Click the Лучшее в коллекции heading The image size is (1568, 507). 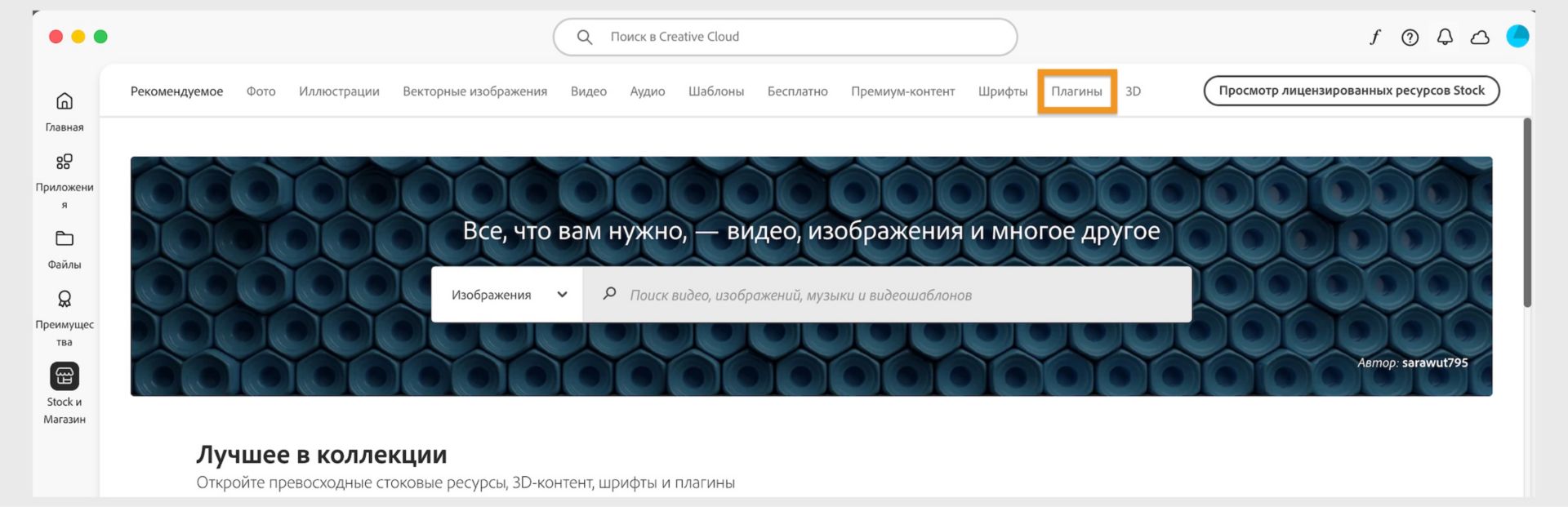pos(322,454)
